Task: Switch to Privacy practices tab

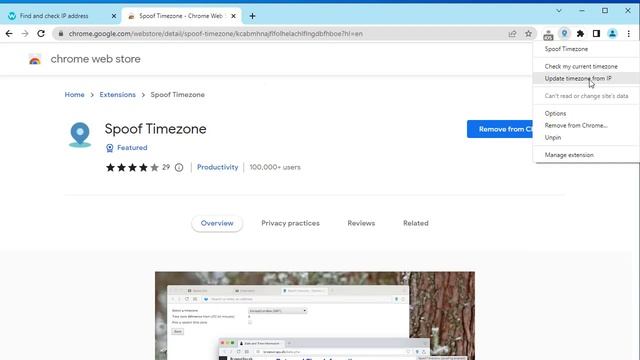Action: point(290,223)
